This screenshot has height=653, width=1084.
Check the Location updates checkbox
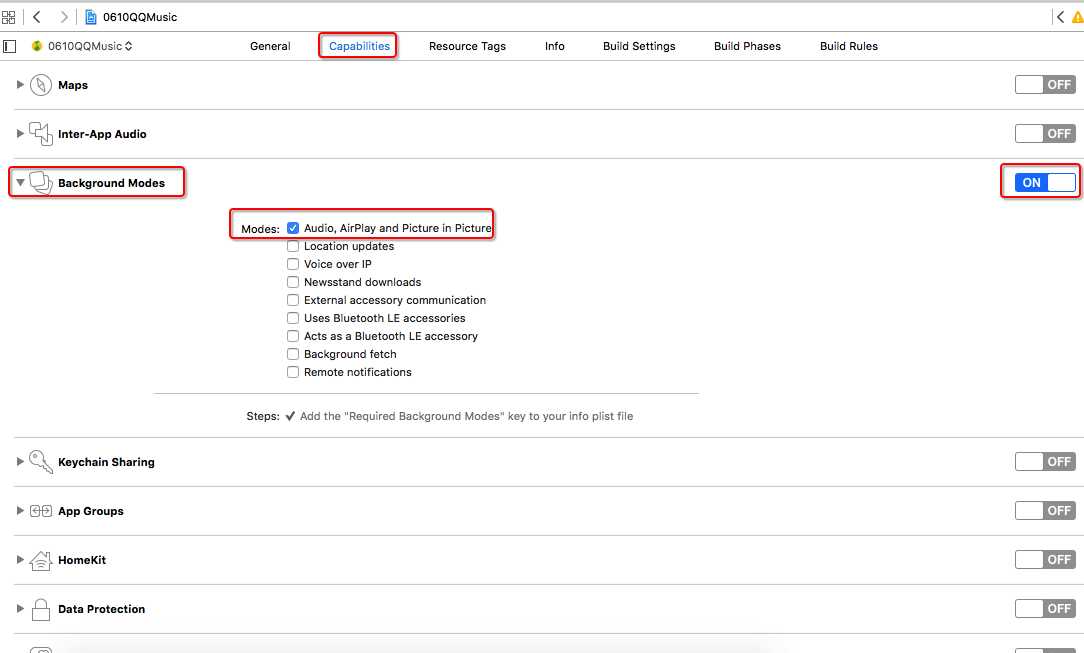click(x=293, y=246)
